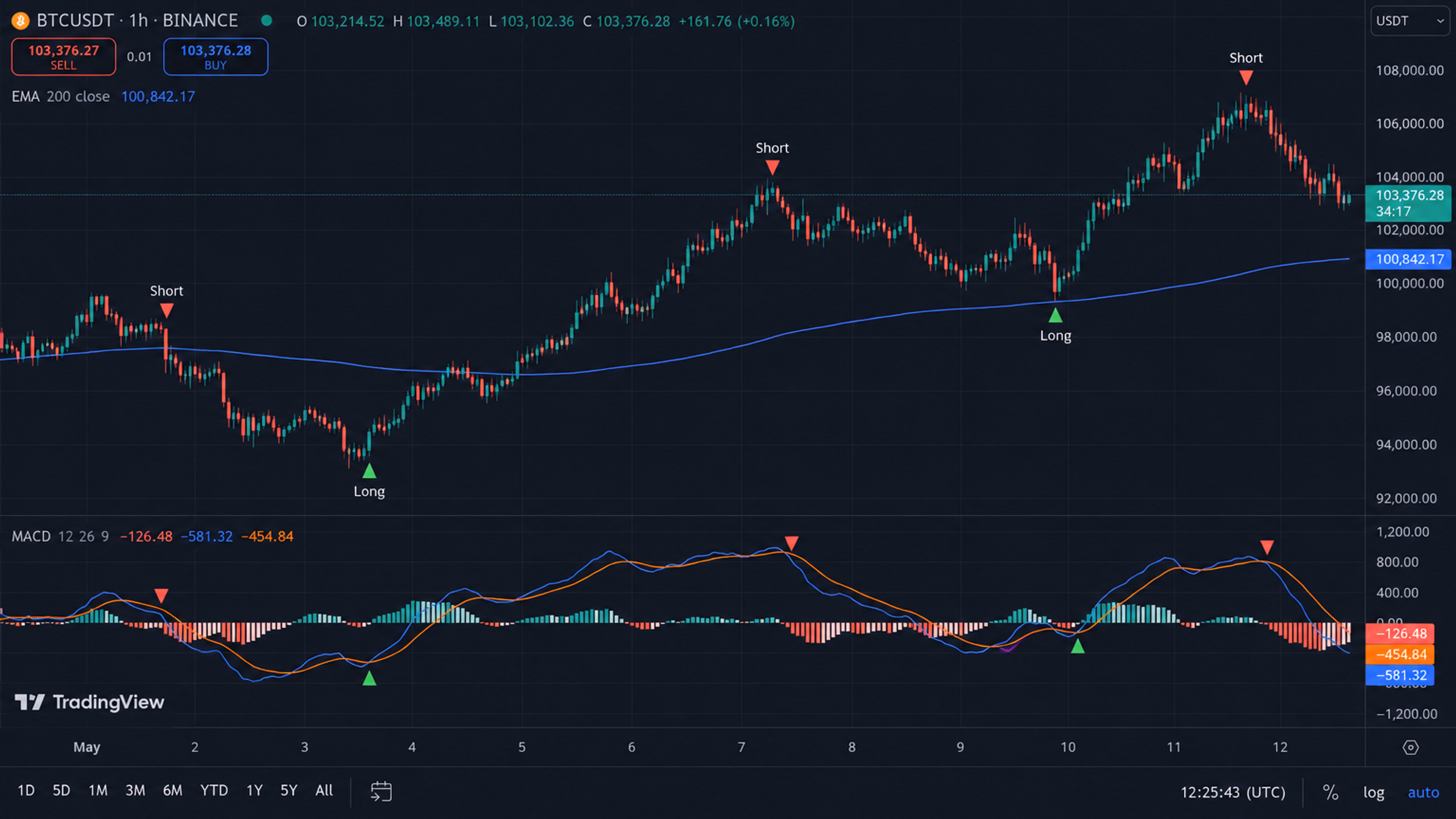This screenshot has width=1456, height=819.
Task: Click the MACD histogram value label -126.48
Action: coord(1400,634)
